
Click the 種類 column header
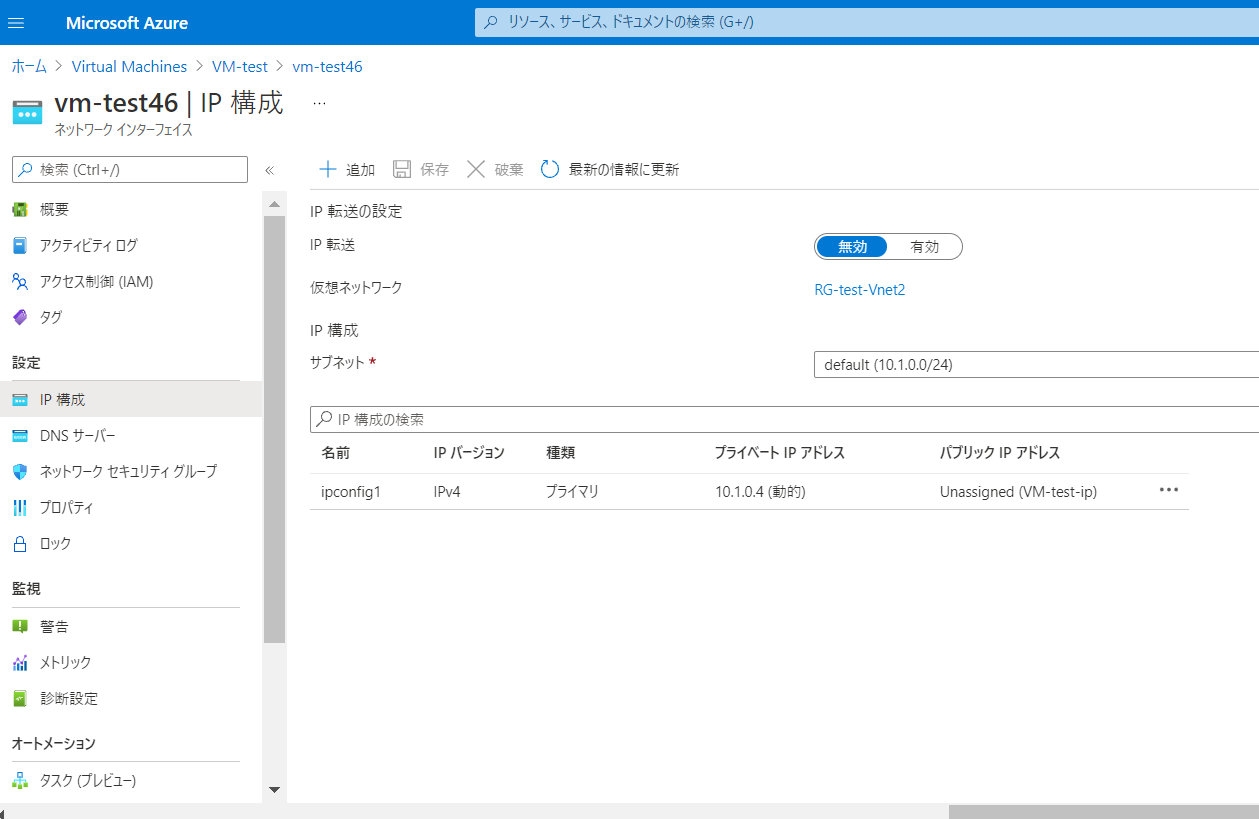[x=561, y=453]
